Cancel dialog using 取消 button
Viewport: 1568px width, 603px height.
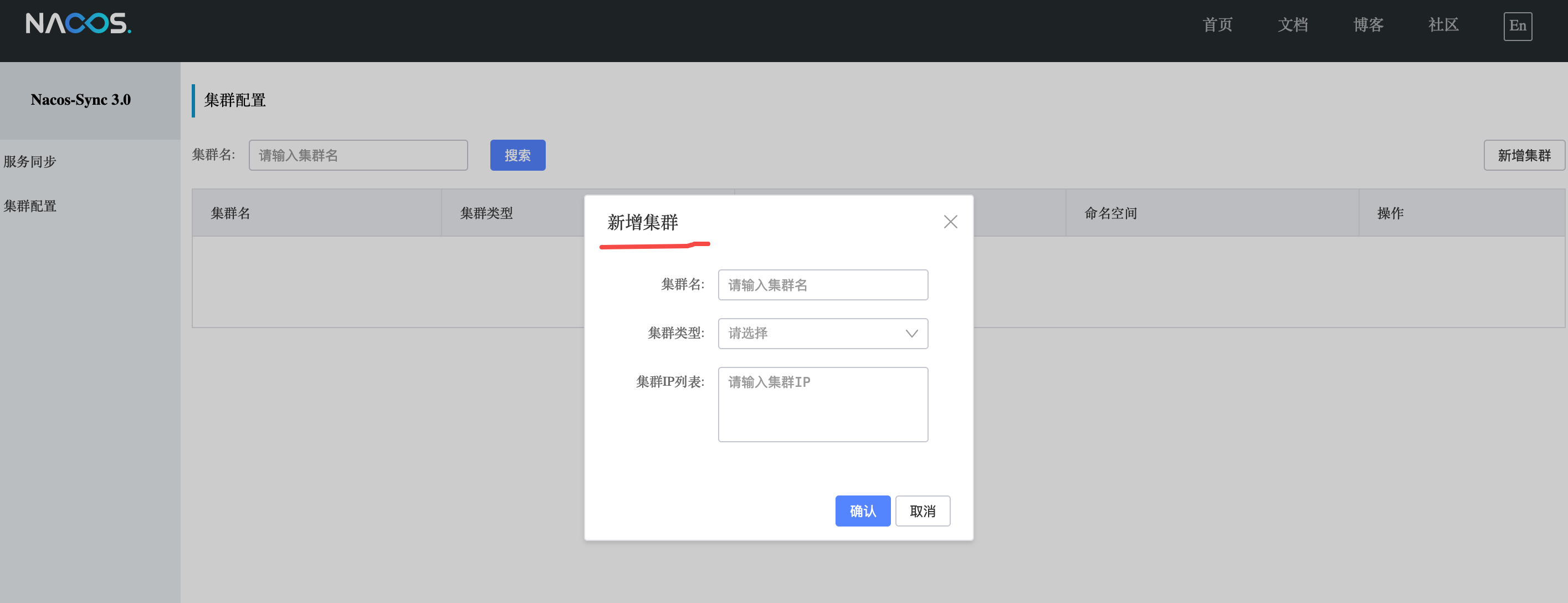922,510
